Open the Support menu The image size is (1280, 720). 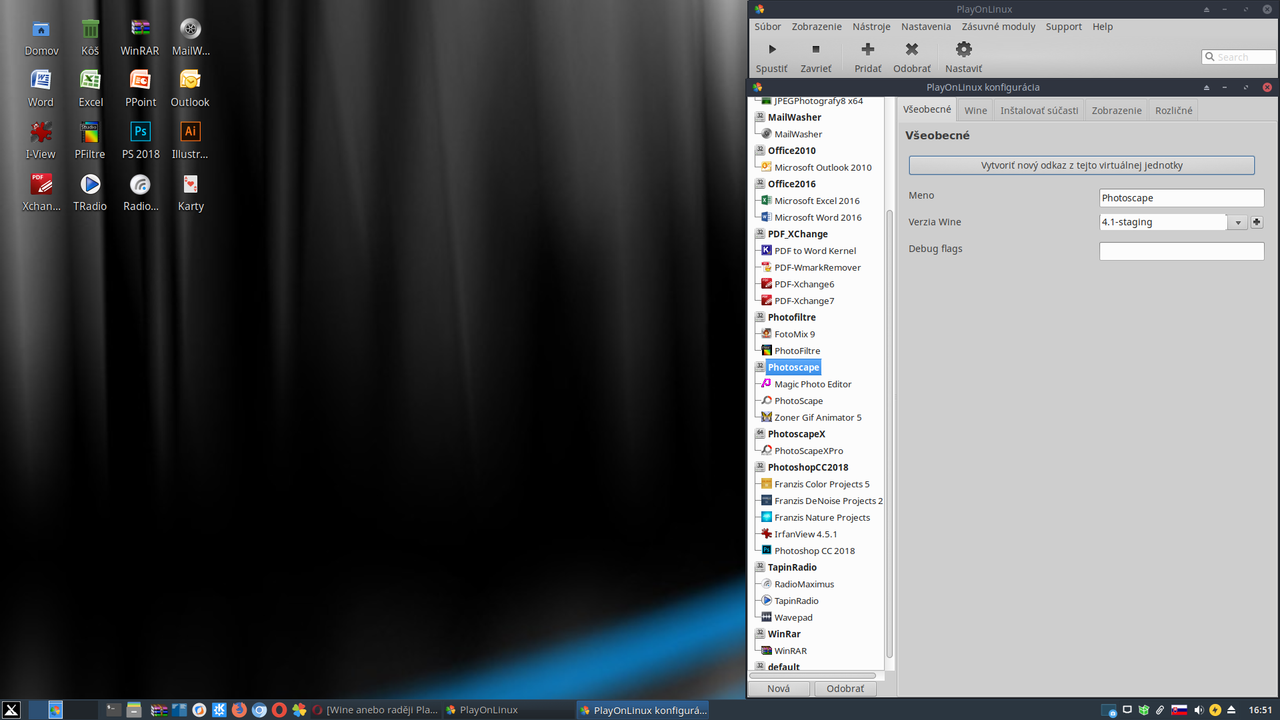(1064, 27)
